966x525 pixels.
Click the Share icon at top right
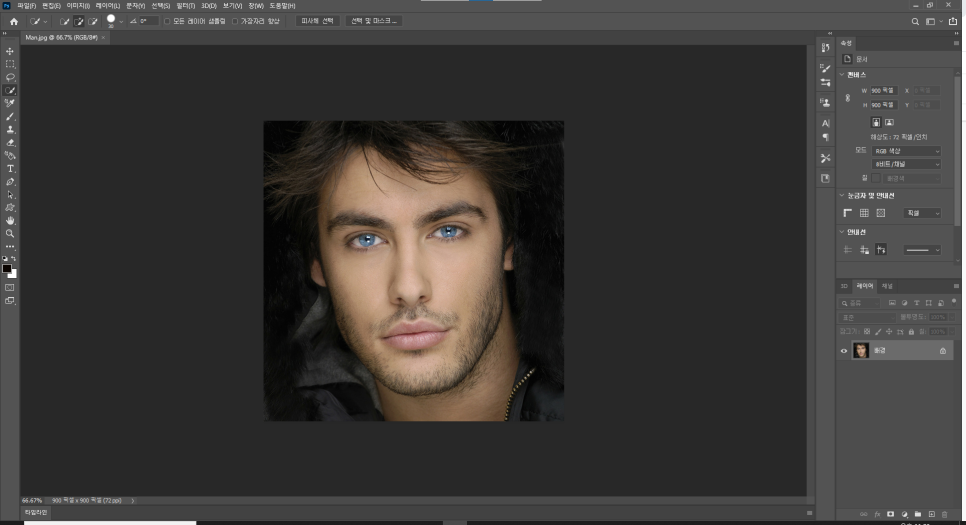pos(953,21)
